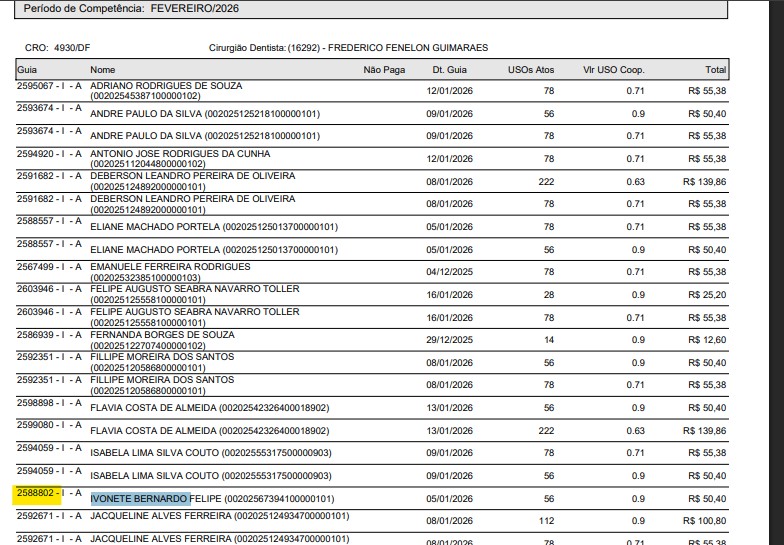Click the date 04/12/2025 for EMANUELE FERREIRA
784x545 pixels.
(450, 272)
